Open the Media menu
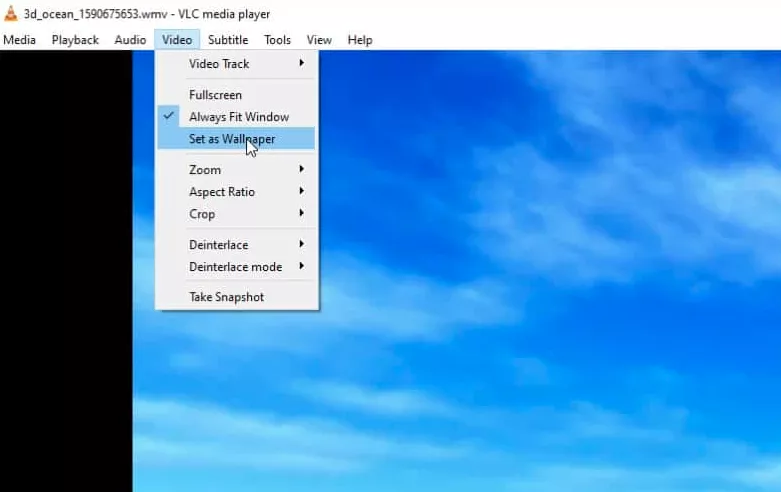 tap(19, 40)
